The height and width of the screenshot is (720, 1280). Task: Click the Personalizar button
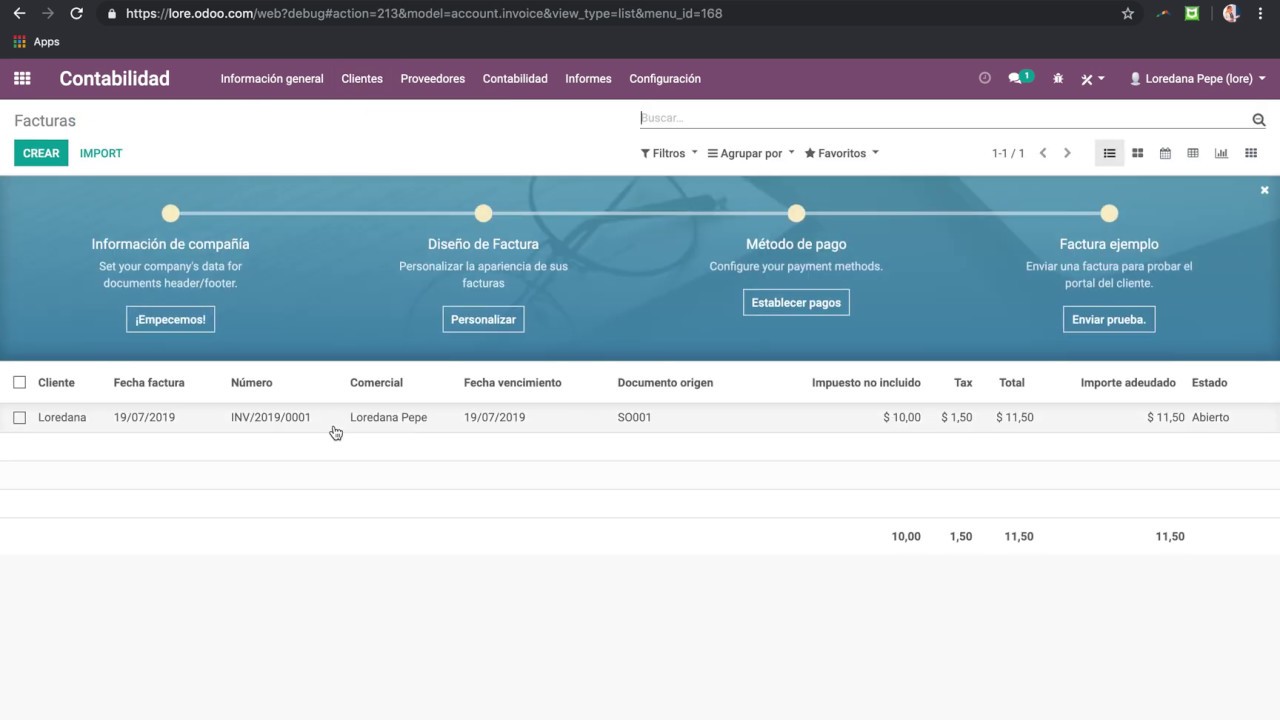pos(483,319)
